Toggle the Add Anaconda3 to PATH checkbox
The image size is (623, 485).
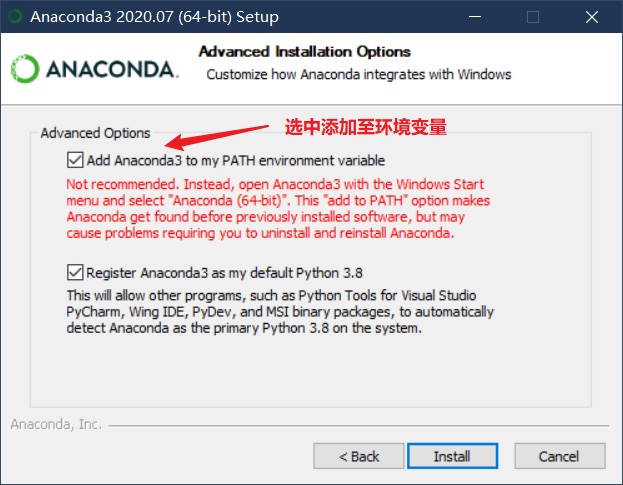point(75,160)
